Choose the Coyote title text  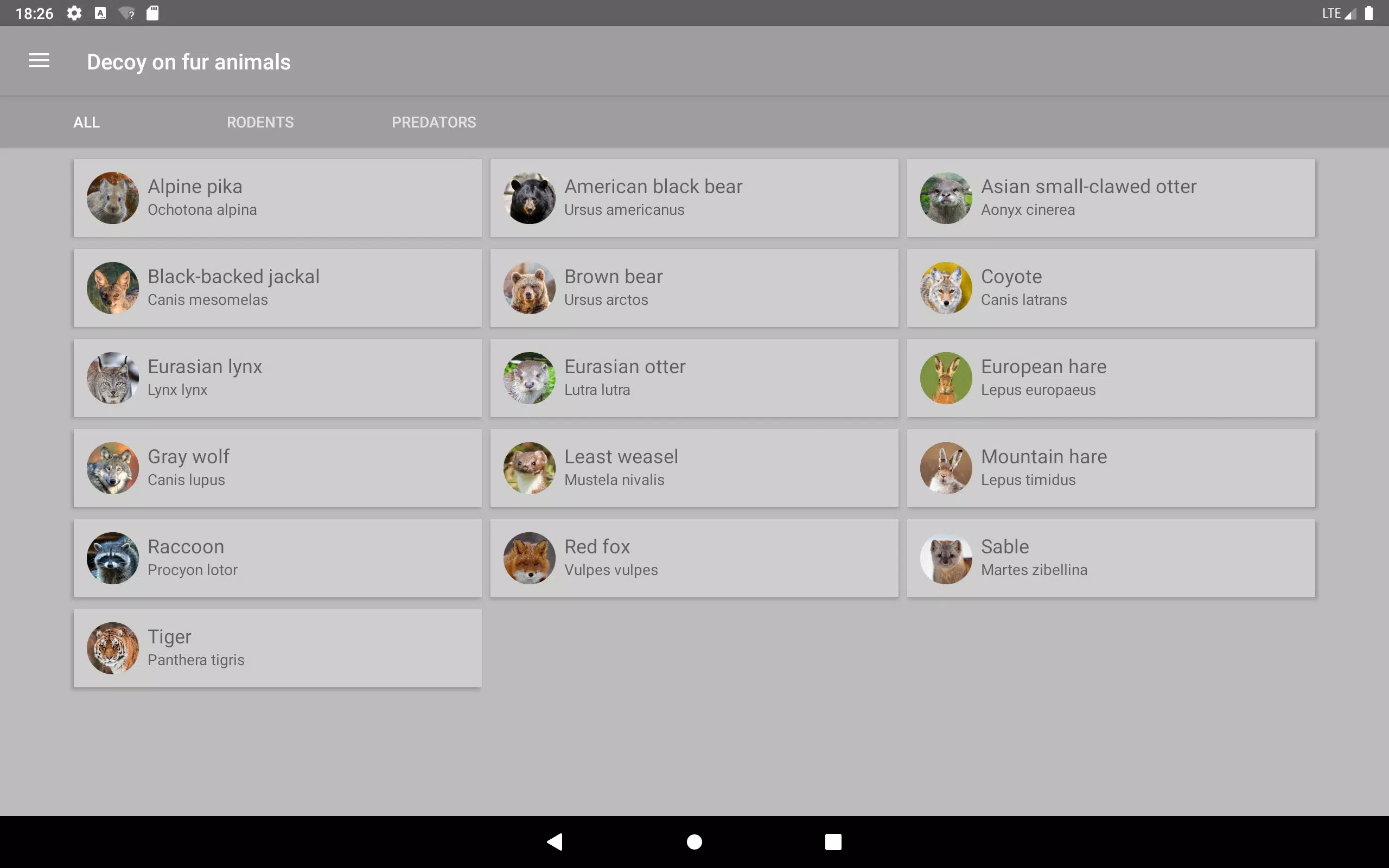coord(1011,277)
